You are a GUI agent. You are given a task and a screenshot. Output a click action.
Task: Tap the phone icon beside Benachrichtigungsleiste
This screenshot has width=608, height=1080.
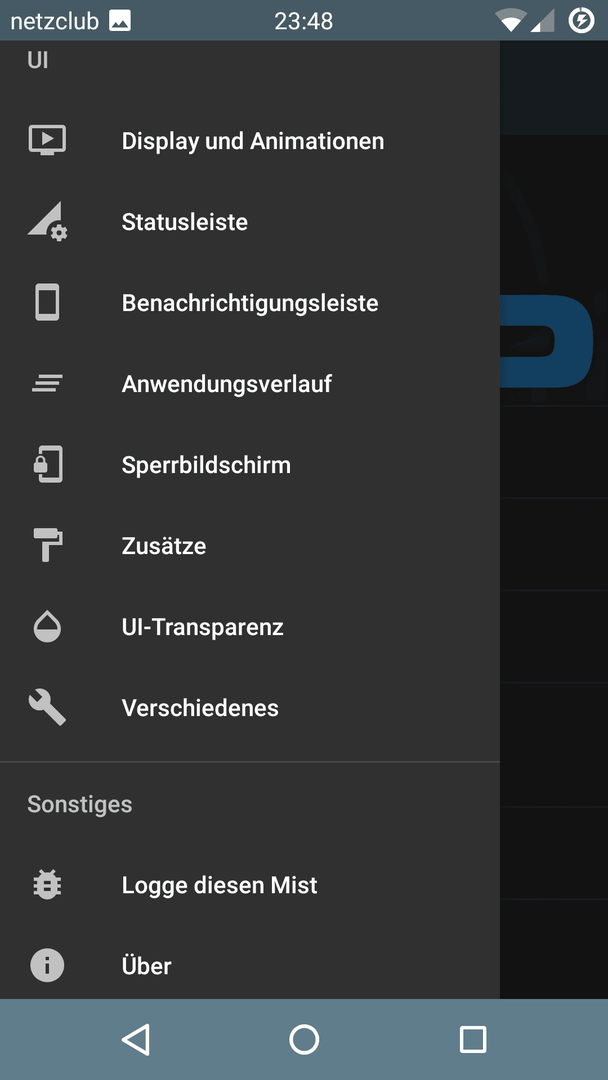pyautogui.click(x=47, y=302)
